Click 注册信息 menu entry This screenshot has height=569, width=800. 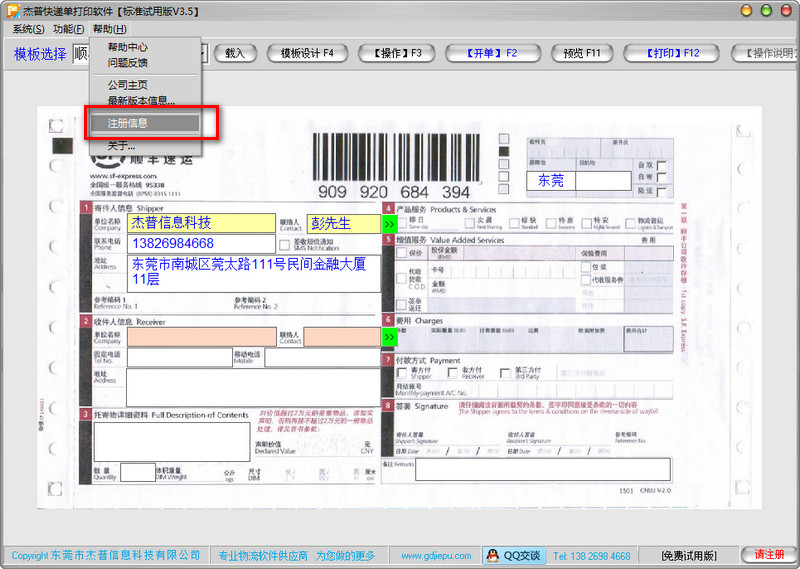click(x=145, y=123)
